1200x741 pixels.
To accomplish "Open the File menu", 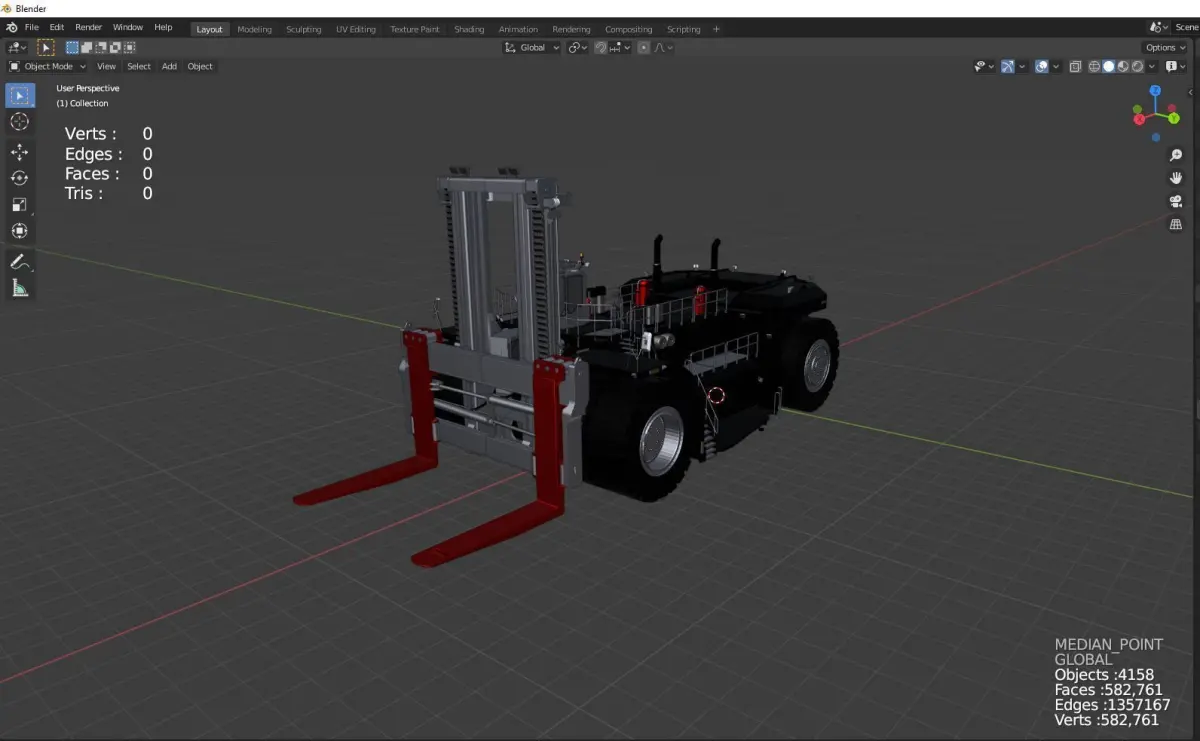I will (x=32, y=27).
